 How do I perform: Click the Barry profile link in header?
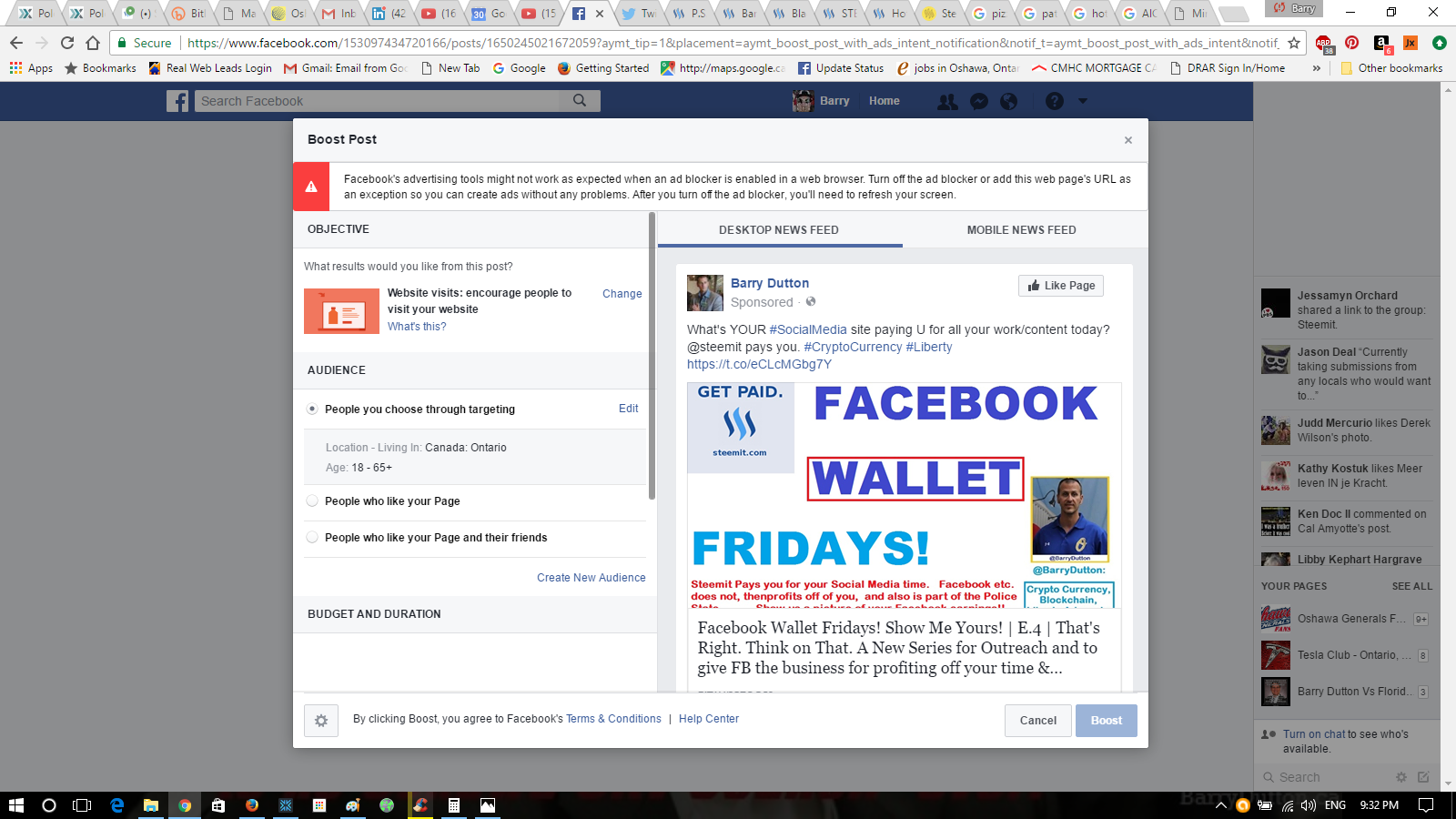[822, 101]
